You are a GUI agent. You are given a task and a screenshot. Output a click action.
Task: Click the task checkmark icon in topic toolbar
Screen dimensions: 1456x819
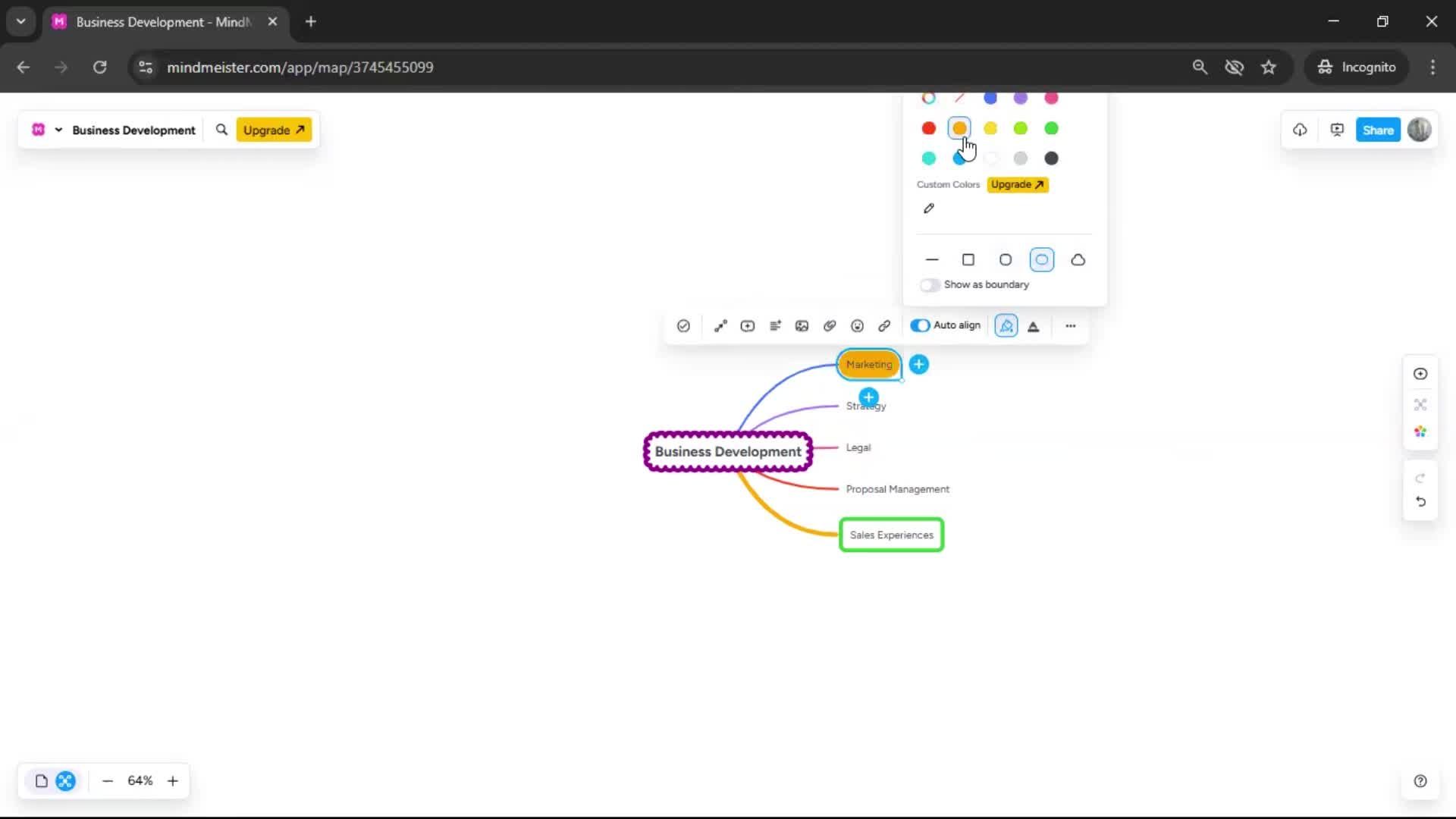point(683,326)
